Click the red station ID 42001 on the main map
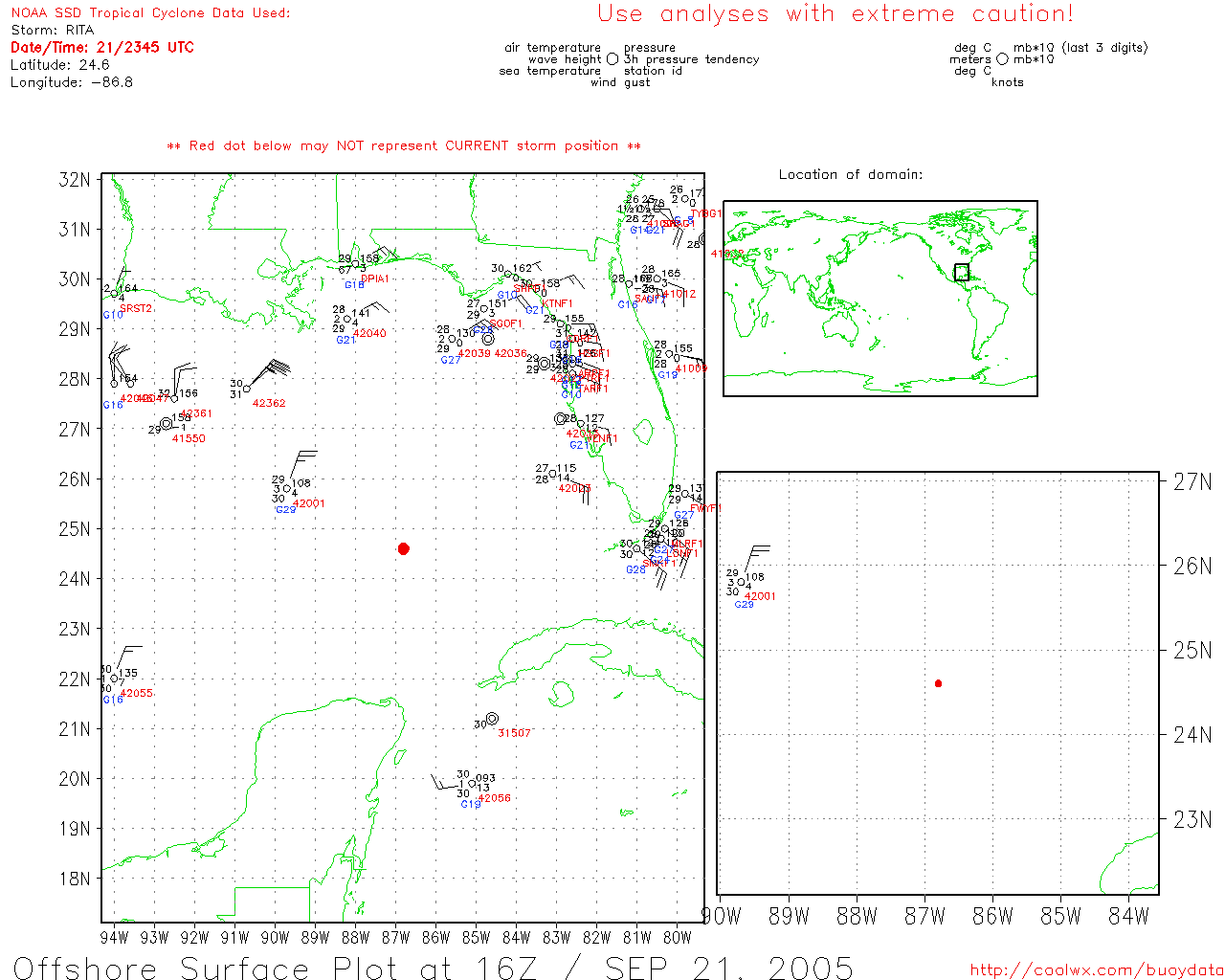Image resolution: width=1225 pixels, height=980 pixels. 309,503
